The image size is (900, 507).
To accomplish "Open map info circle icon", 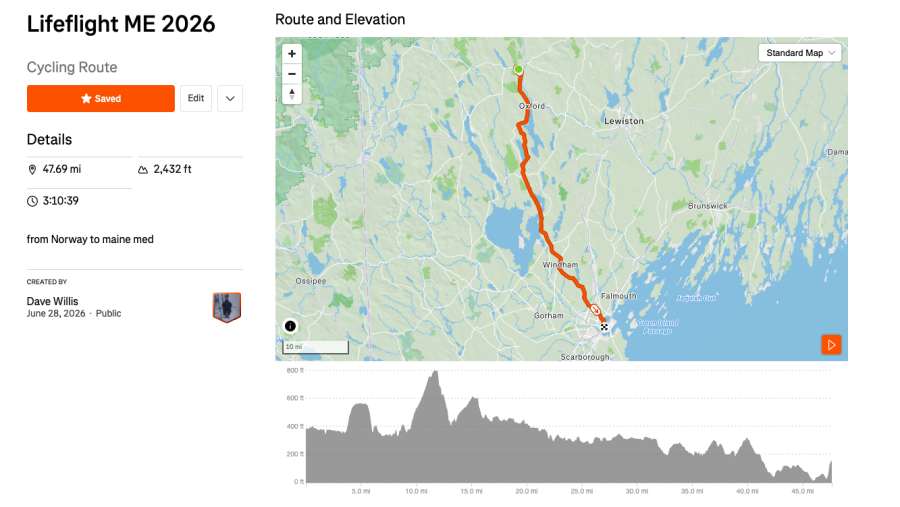I will tap(290, 326).
